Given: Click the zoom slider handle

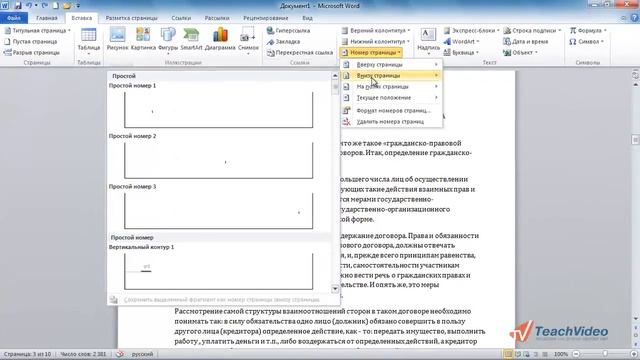Looking at the screenshot, I should tap(605, 354).
